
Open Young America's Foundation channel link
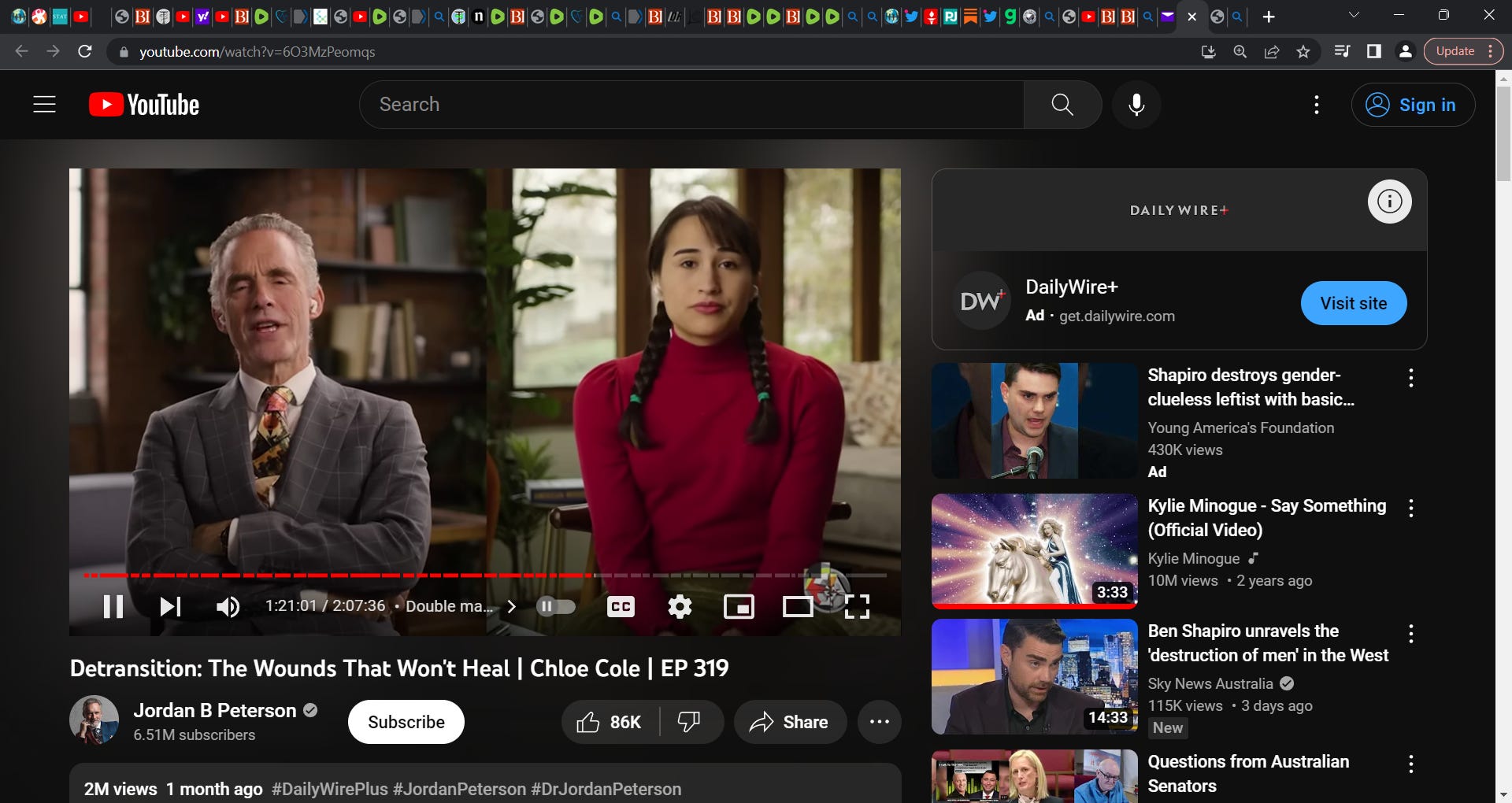tap(1240, 427)
